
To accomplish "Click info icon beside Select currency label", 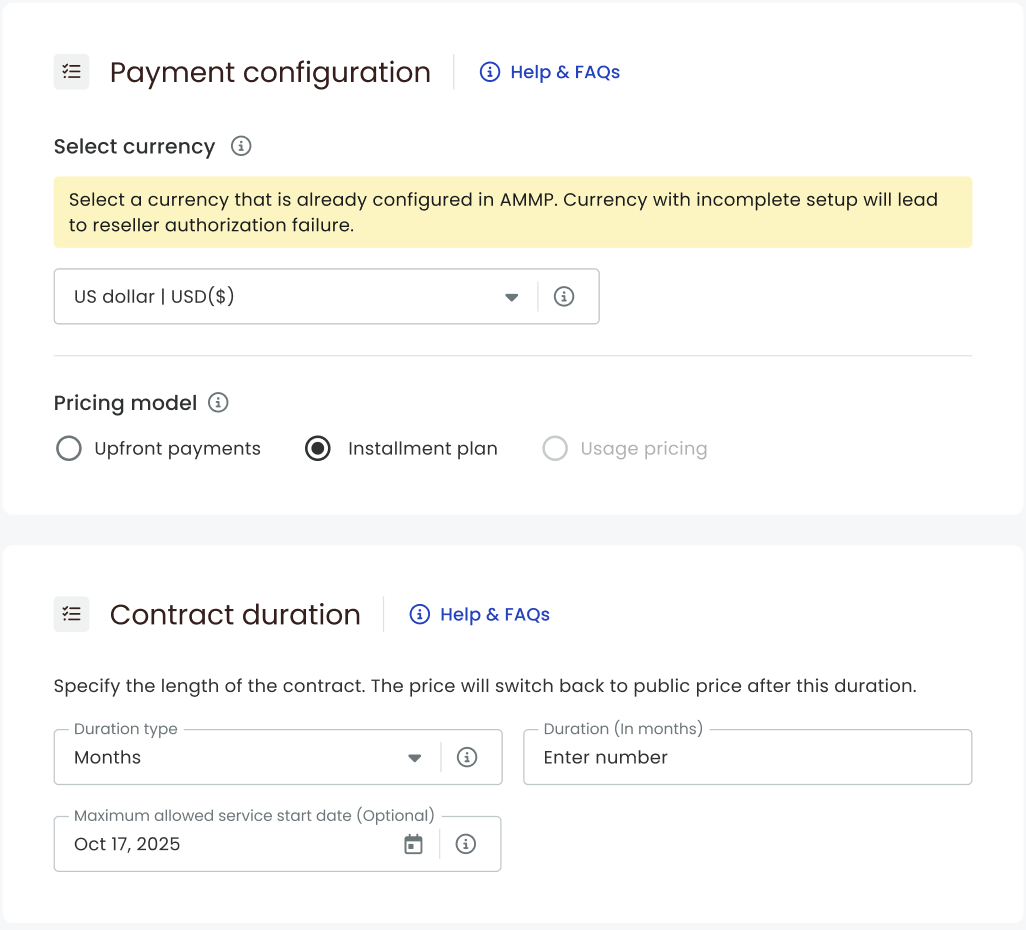I will point(241,146).
